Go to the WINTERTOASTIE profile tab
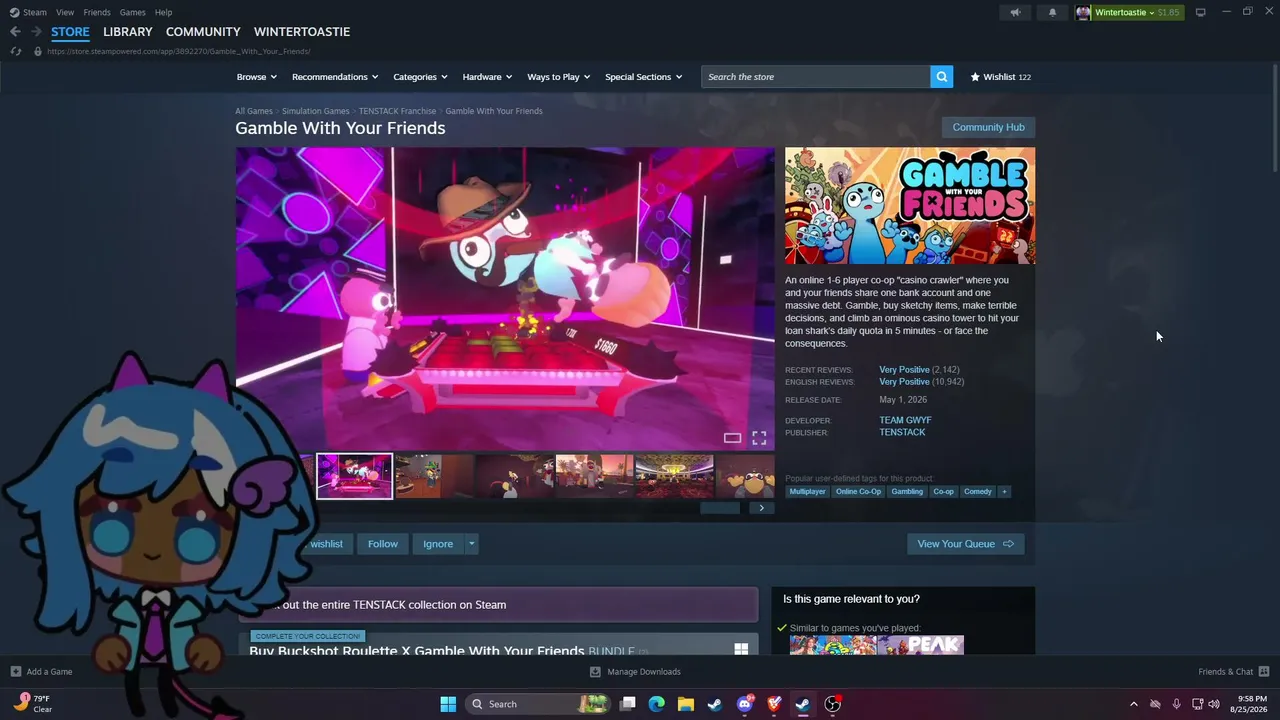The height and width of the screenshot is (720, 1280). [x=302, y=32]
